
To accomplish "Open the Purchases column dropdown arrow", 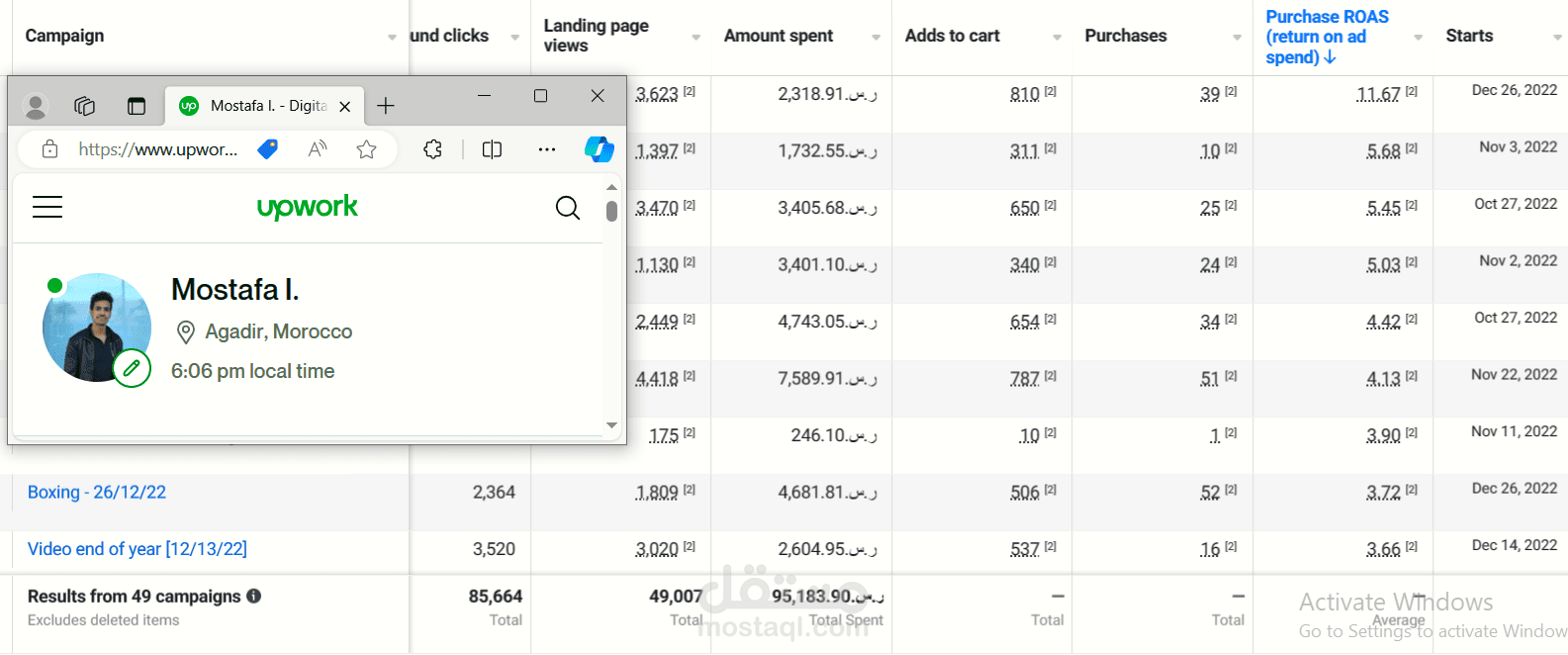I will (x=1237, y=38).
